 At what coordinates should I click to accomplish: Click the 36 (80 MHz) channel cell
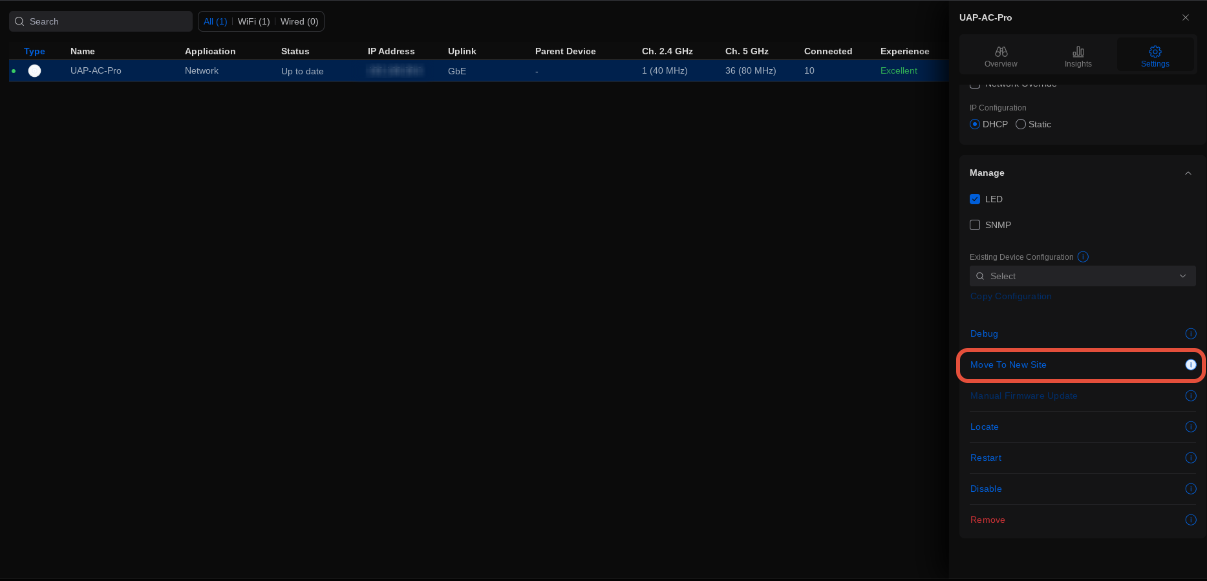click(x=750, y=71)
